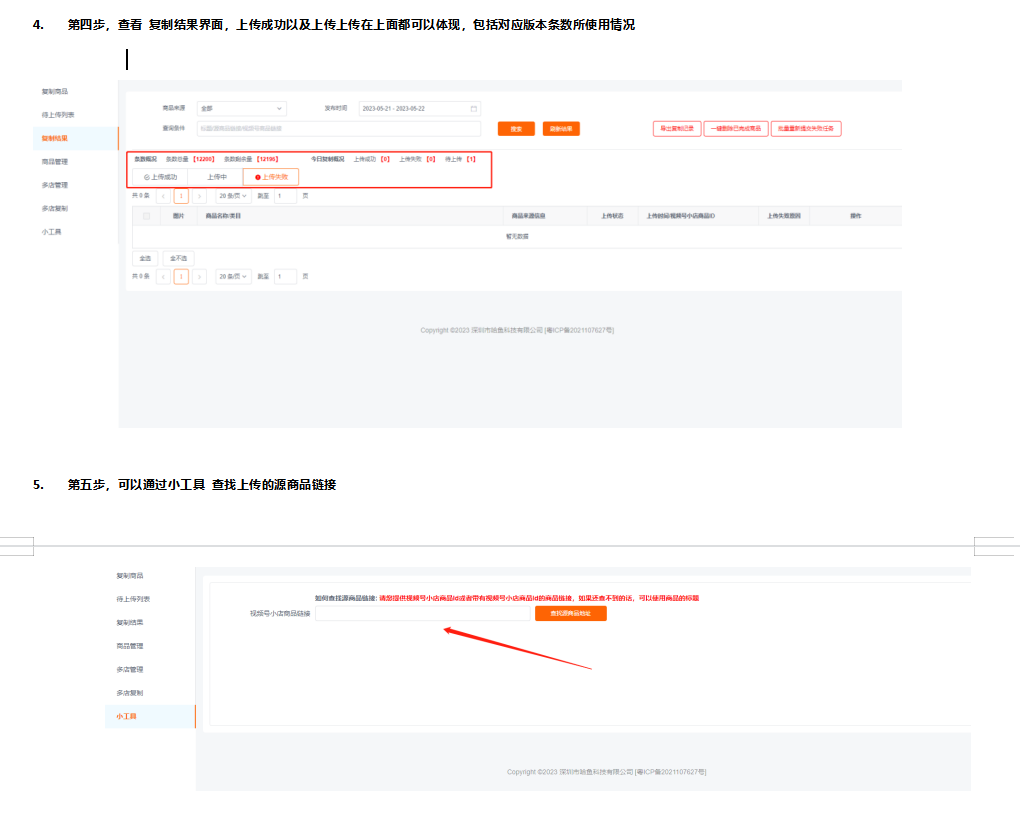Viewport: 1020px width, 824px height.
Task: Go to previous page in top pagination
Action: click(x=163, y=196)
